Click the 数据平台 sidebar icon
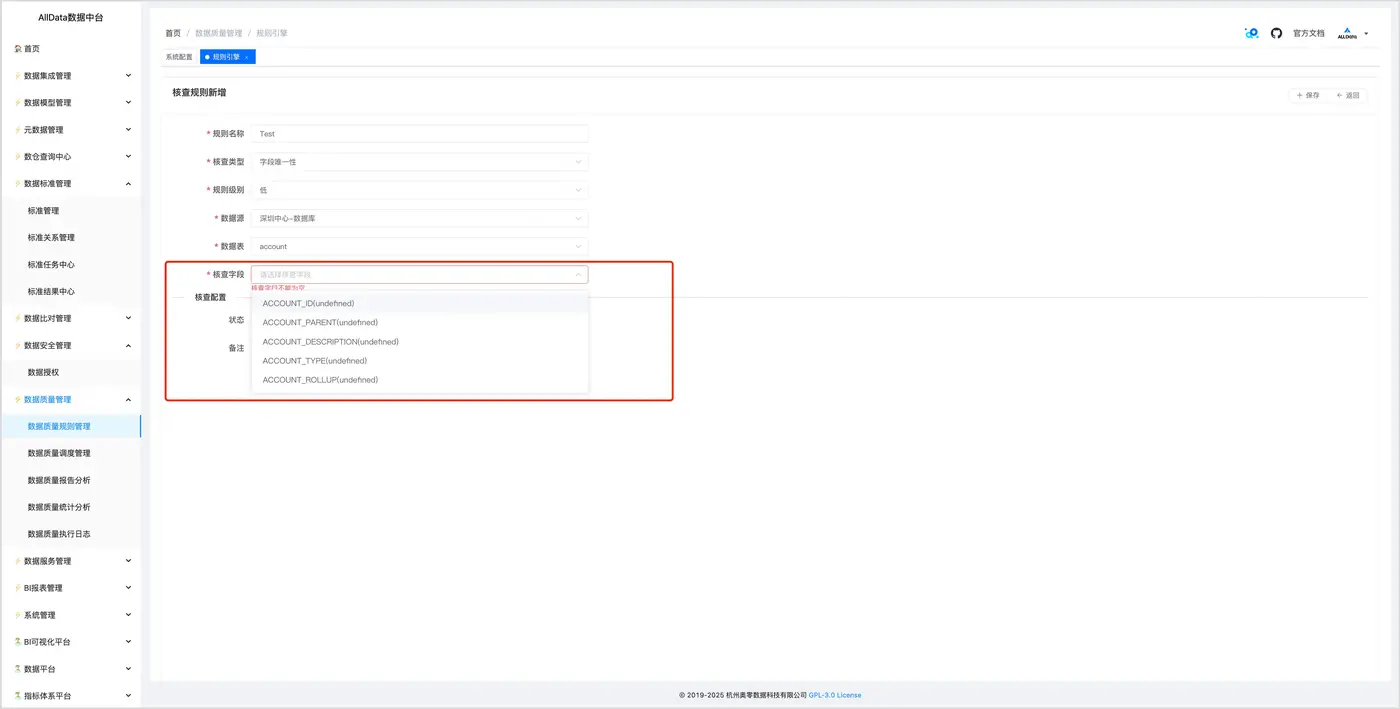 click(18, 669)
